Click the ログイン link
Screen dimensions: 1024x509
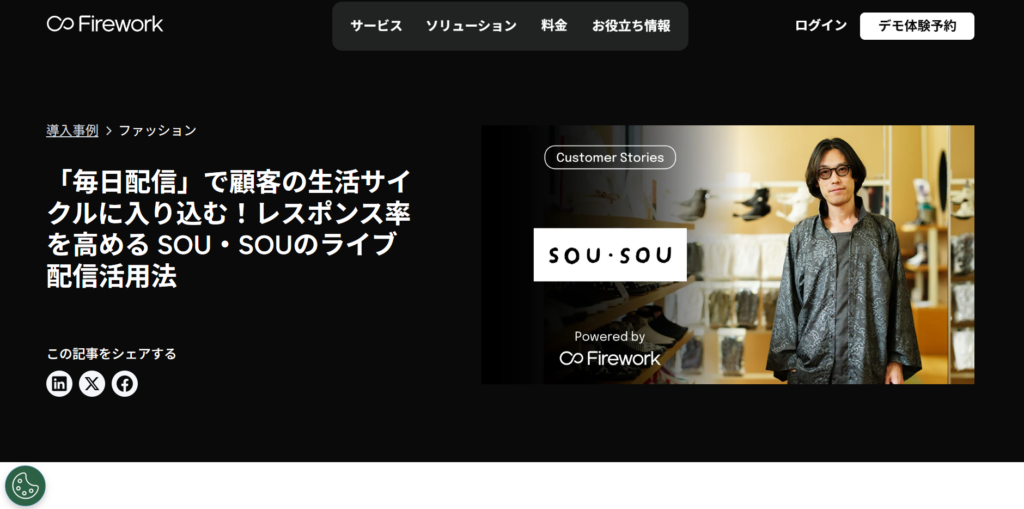pyautogui.click(x=821, y=25)
